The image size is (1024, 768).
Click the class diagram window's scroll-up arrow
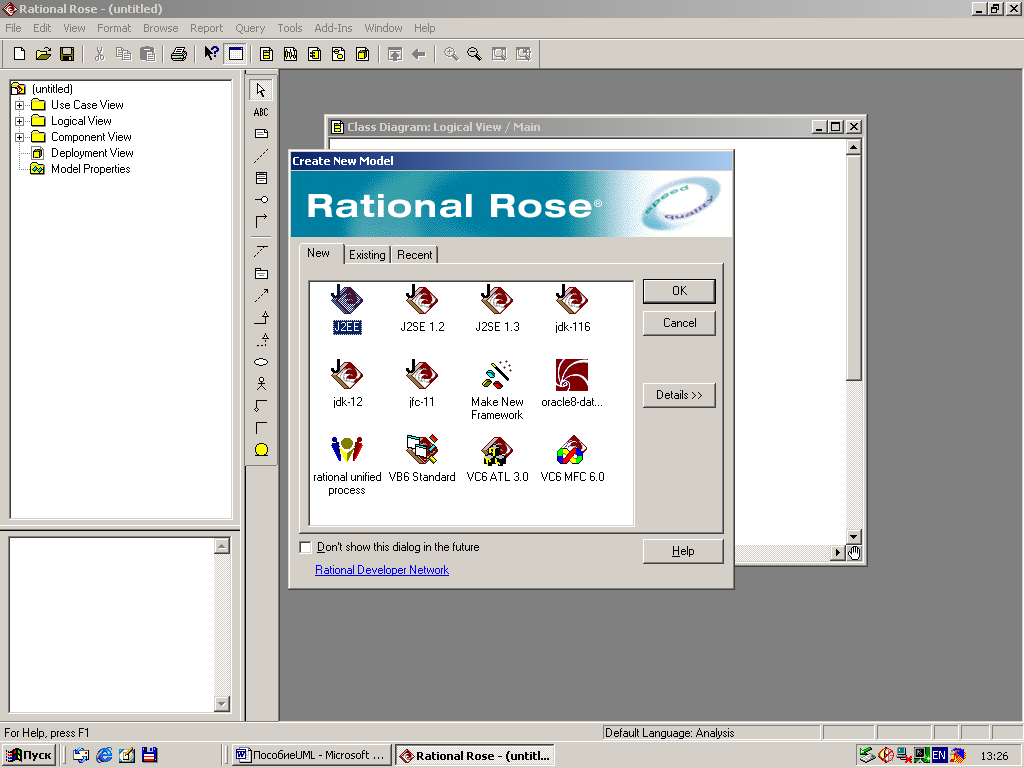(854, 148)
